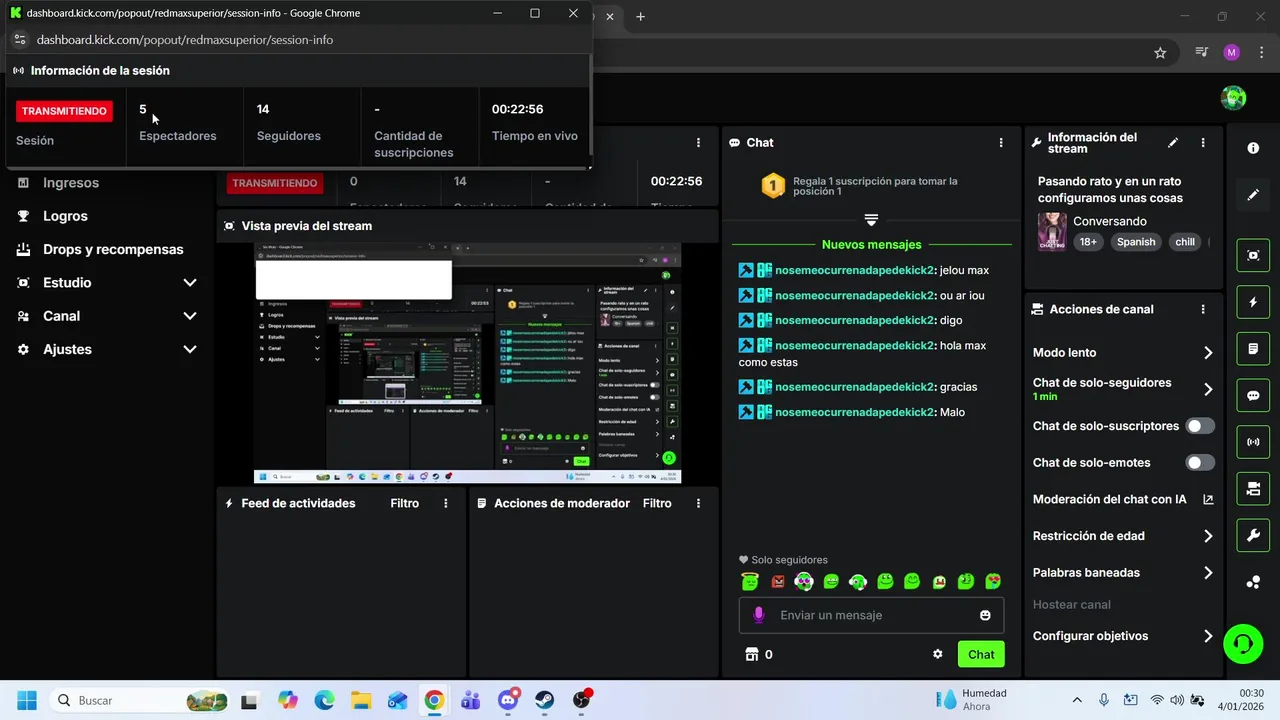Open Filtro in Acciones de moderador

(657, 503)
